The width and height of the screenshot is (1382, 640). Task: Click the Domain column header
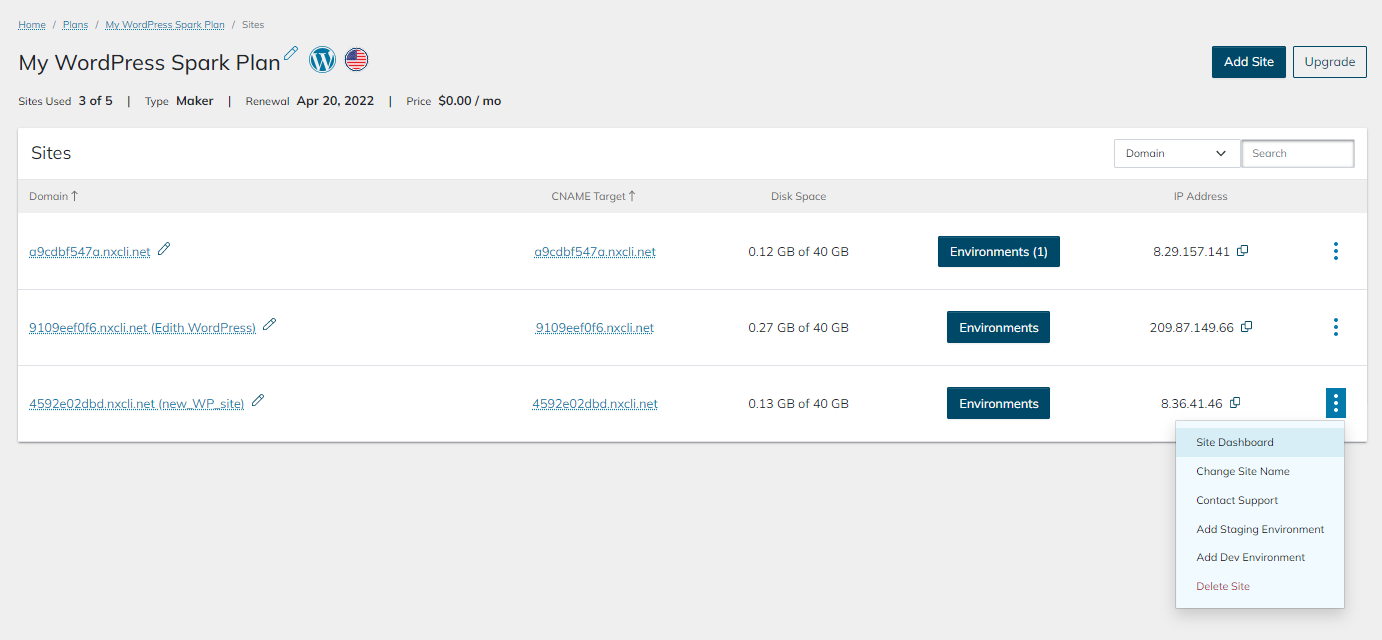tap(48, 196)
